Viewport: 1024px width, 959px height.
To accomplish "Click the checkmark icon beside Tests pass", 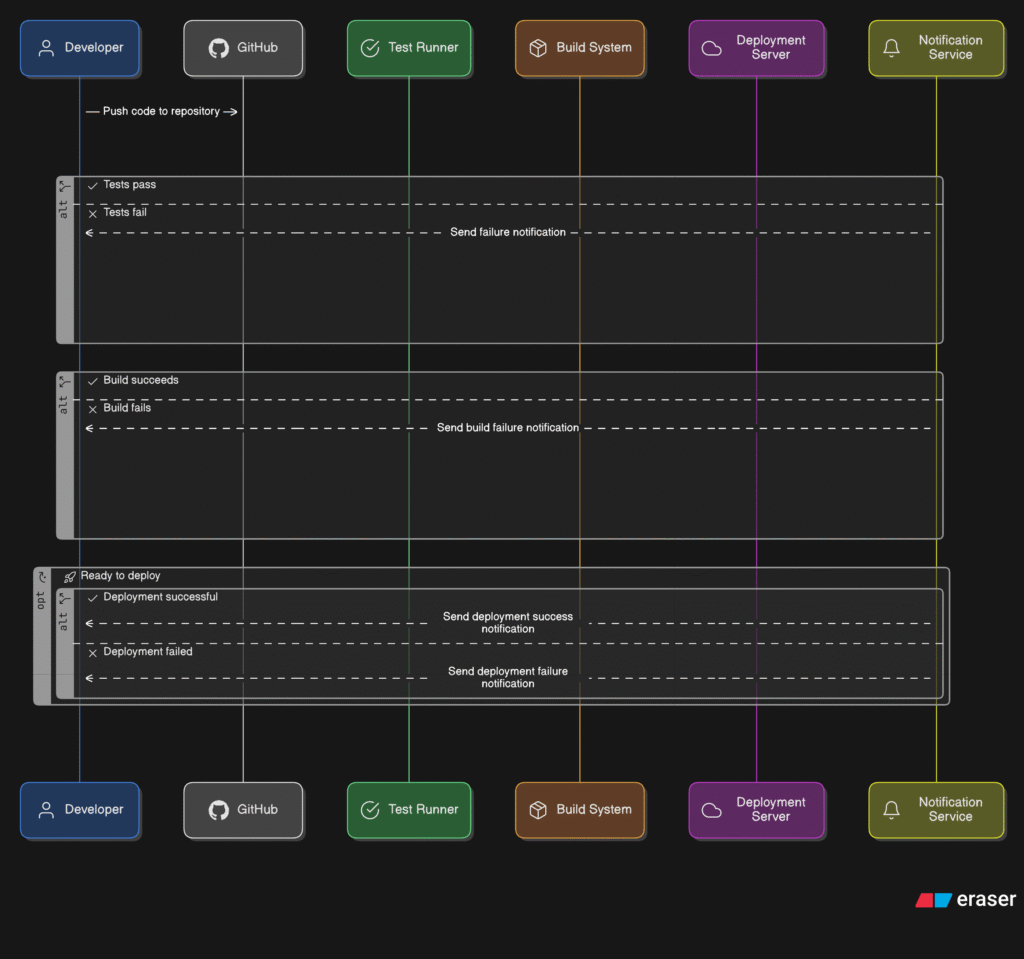I will tap(93, 186).
